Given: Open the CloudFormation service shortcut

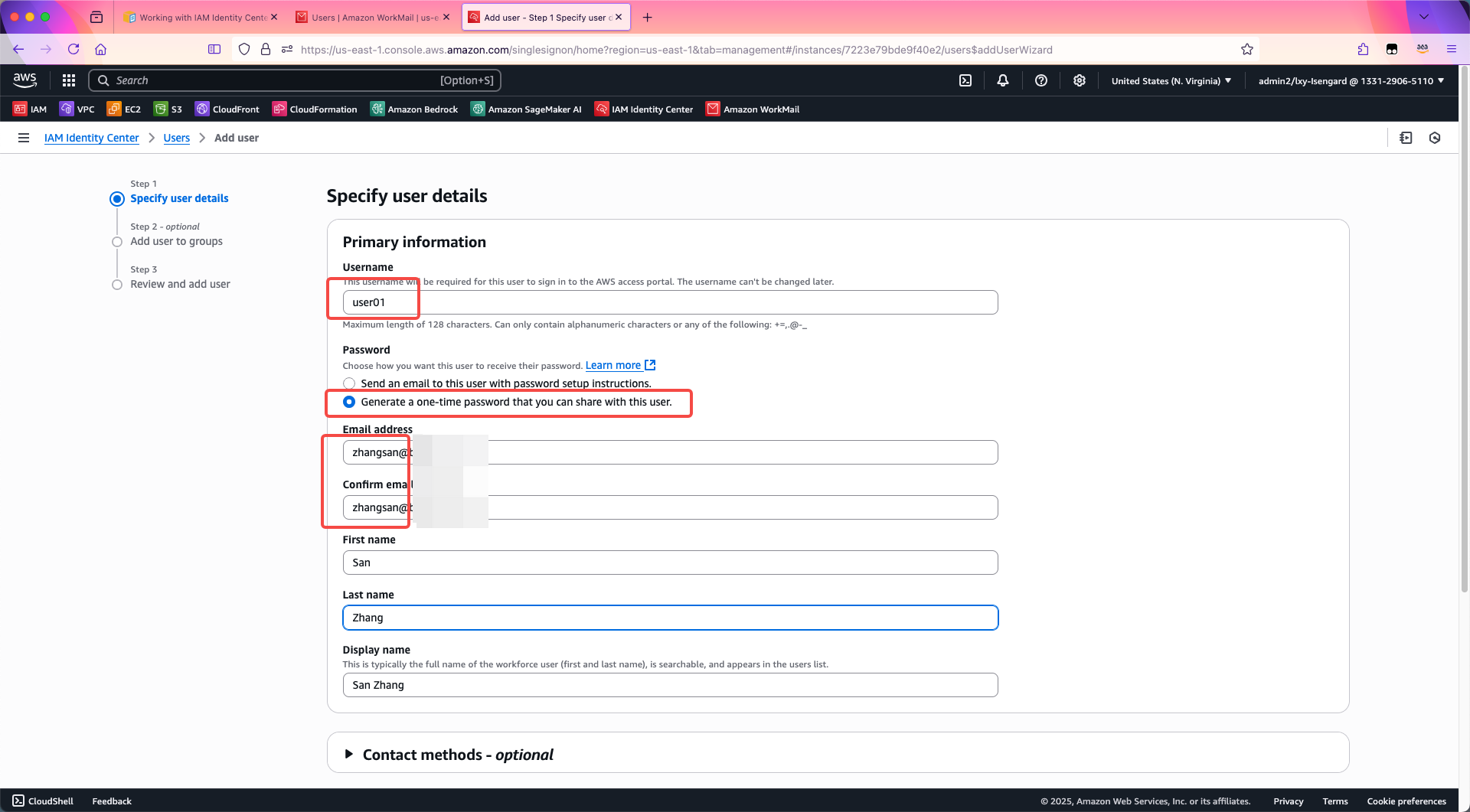Looking at the screenshot, I should tap(315, 109).
